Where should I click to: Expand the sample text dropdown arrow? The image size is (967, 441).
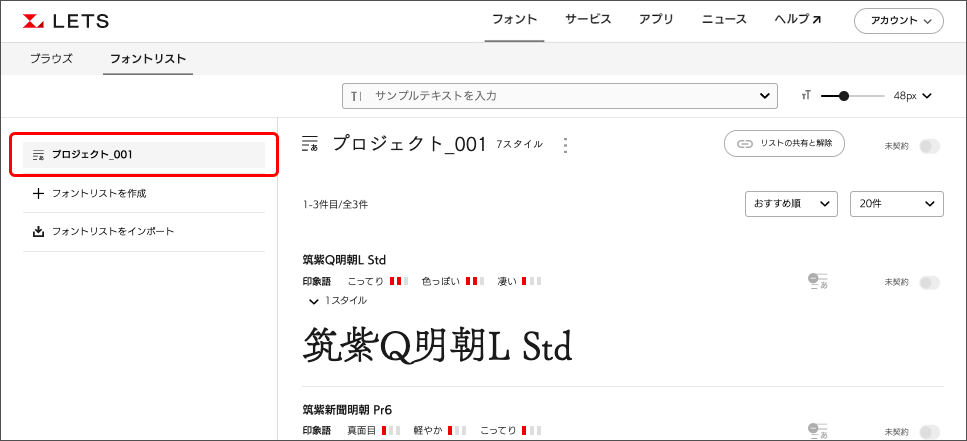tap(764, 96)
